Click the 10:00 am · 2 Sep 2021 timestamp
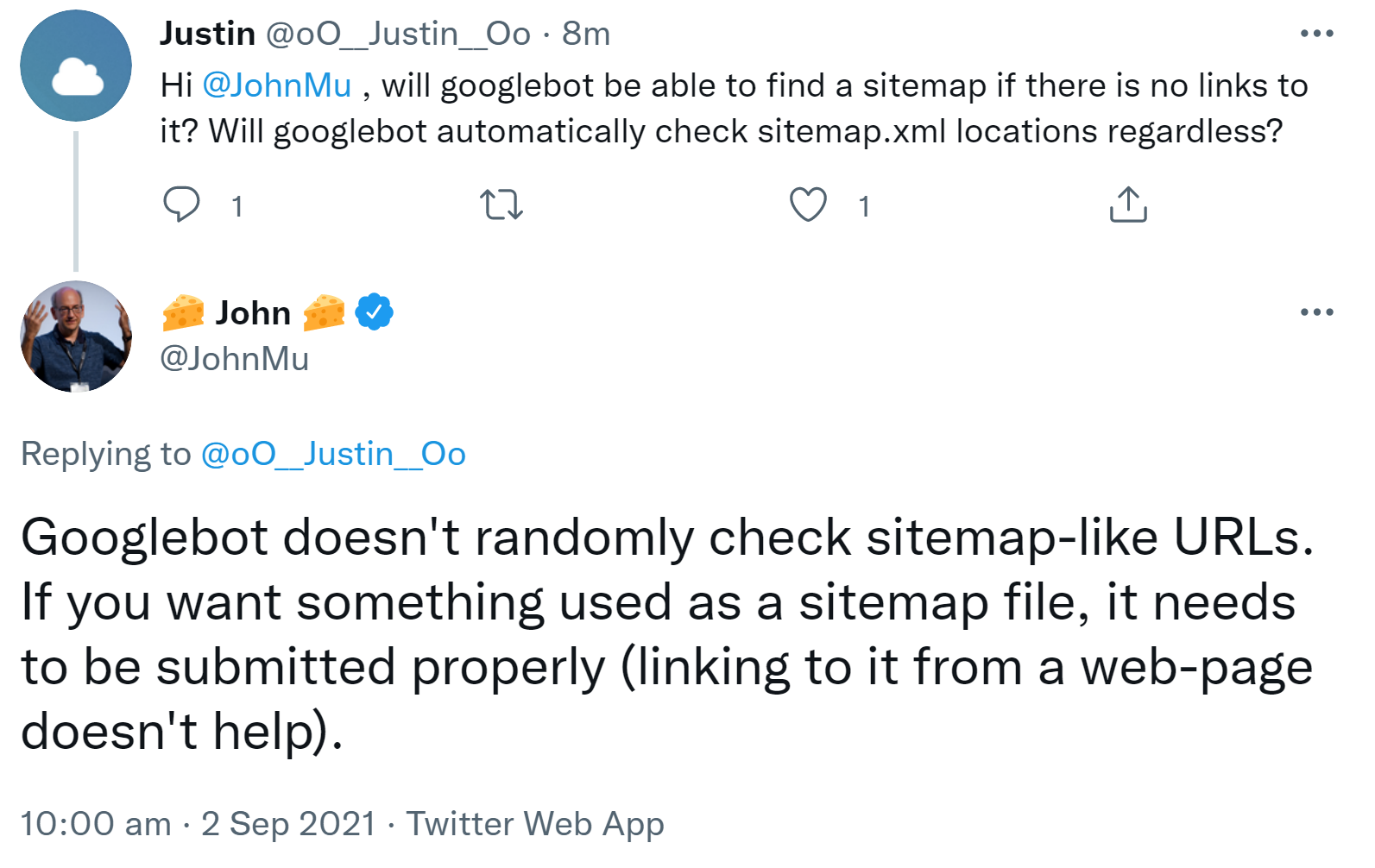Viewport: 1375px width, 868px height. point(198,824)
